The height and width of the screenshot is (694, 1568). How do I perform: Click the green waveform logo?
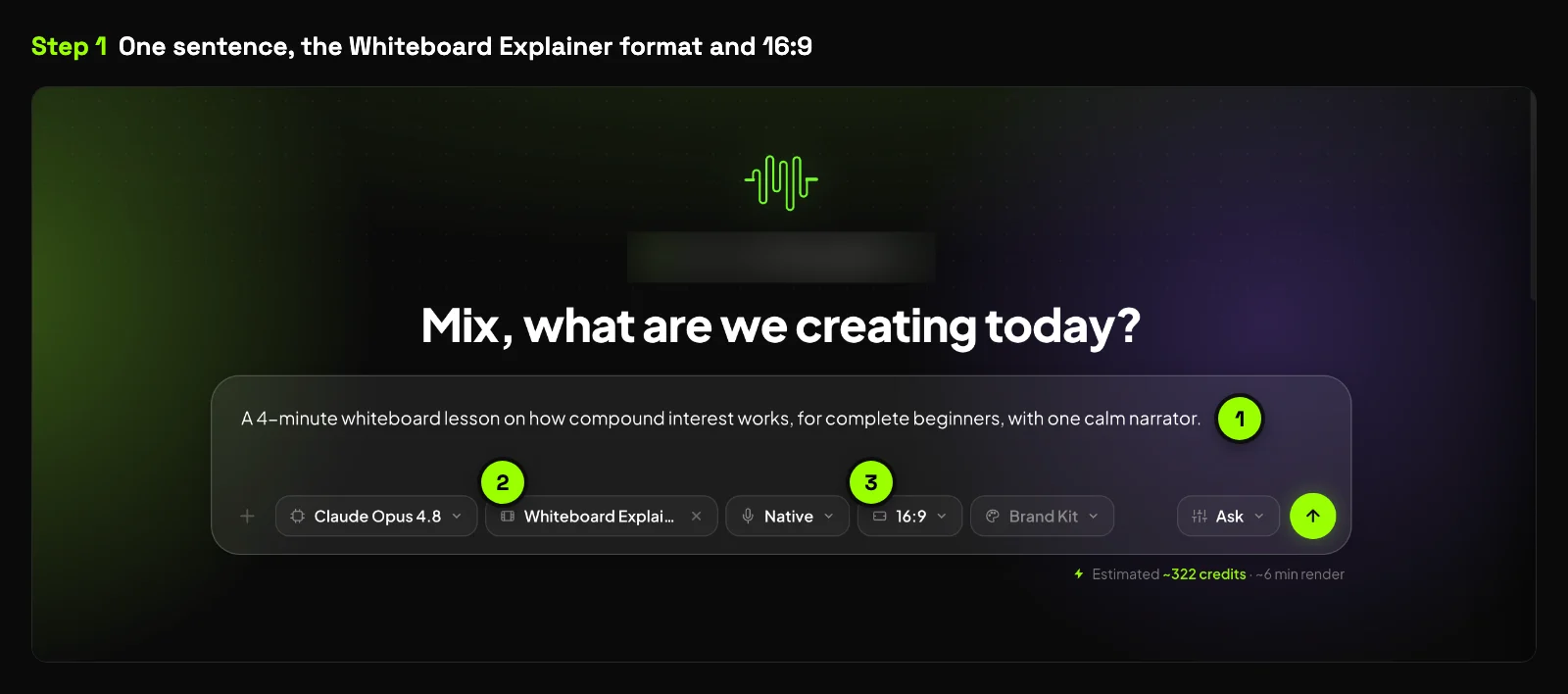click(x=781, y=182)
